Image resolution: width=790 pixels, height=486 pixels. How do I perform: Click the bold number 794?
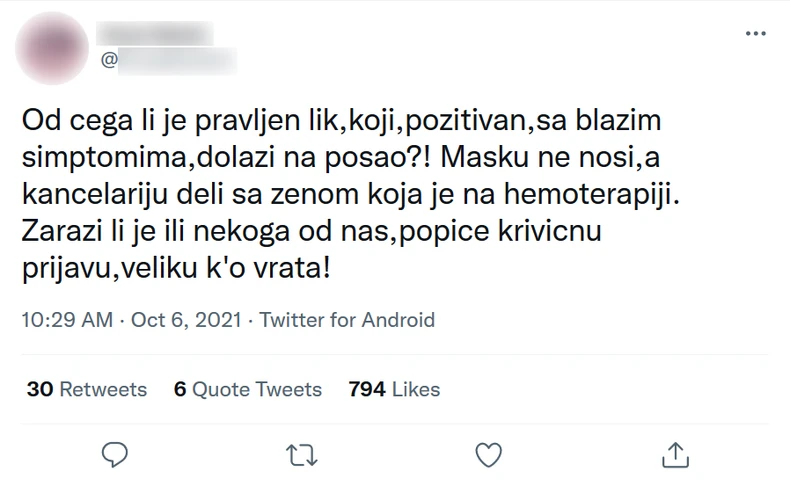(x=366, y=389)
